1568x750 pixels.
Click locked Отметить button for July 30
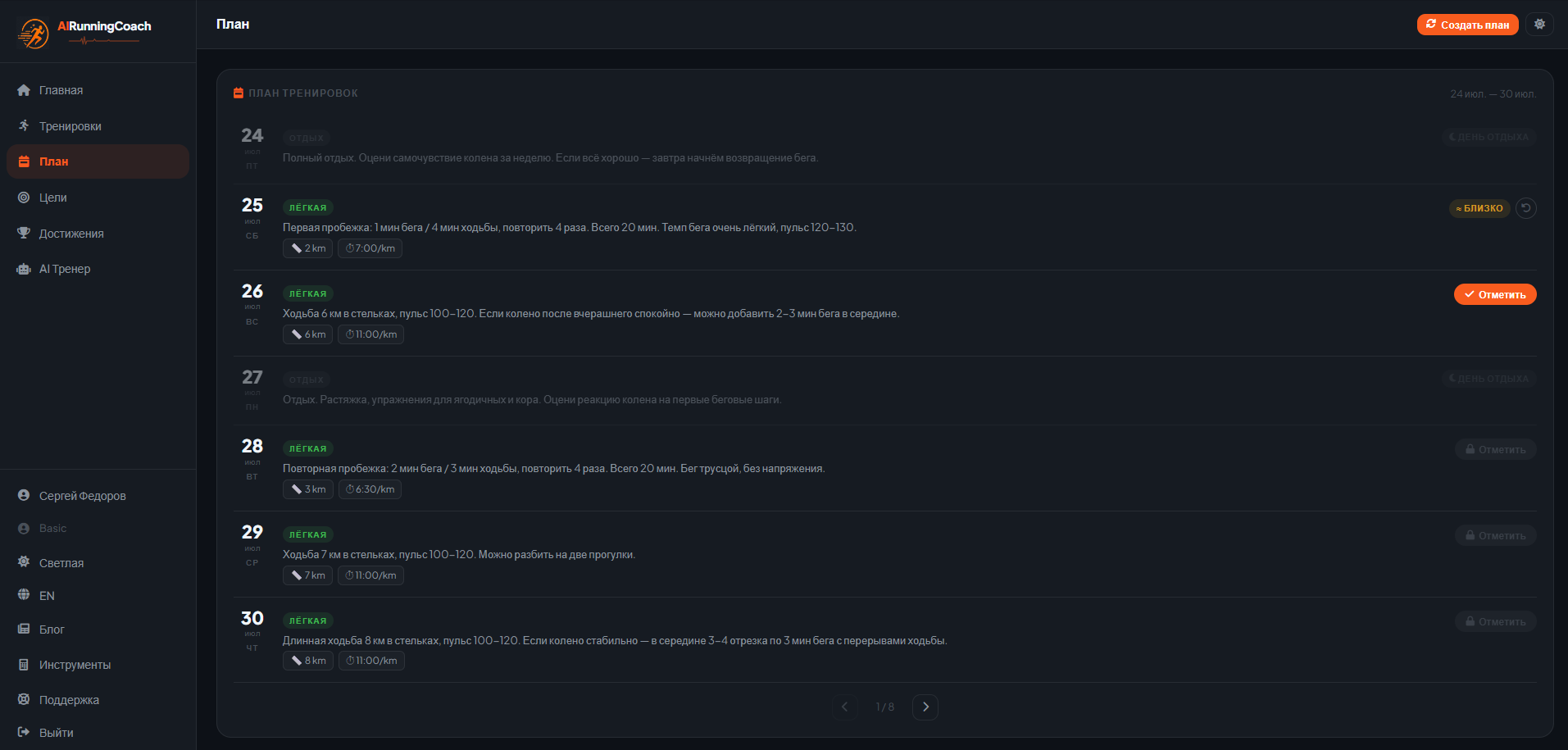pos(1496,621)
